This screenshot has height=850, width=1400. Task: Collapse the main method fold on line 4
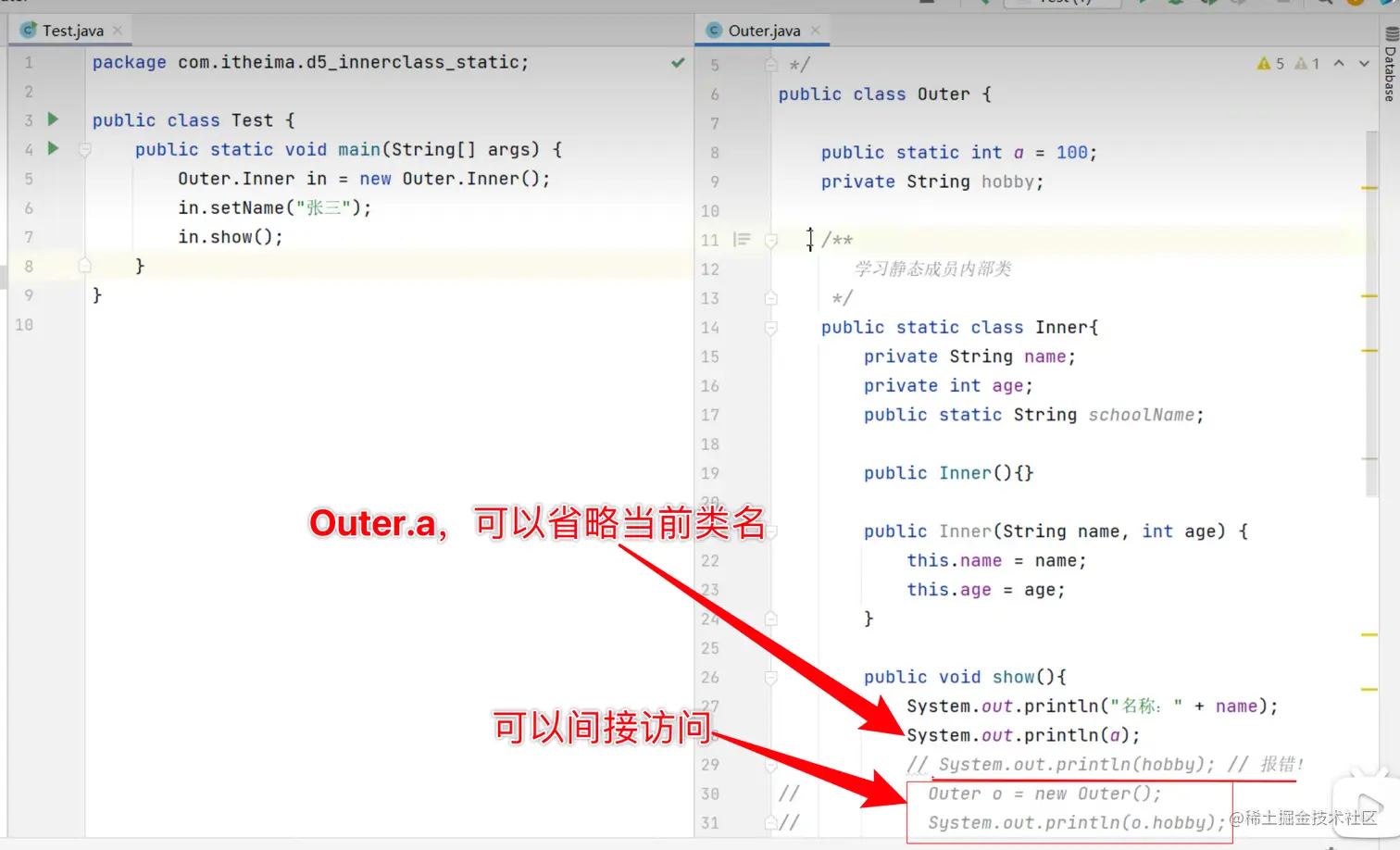84,149
